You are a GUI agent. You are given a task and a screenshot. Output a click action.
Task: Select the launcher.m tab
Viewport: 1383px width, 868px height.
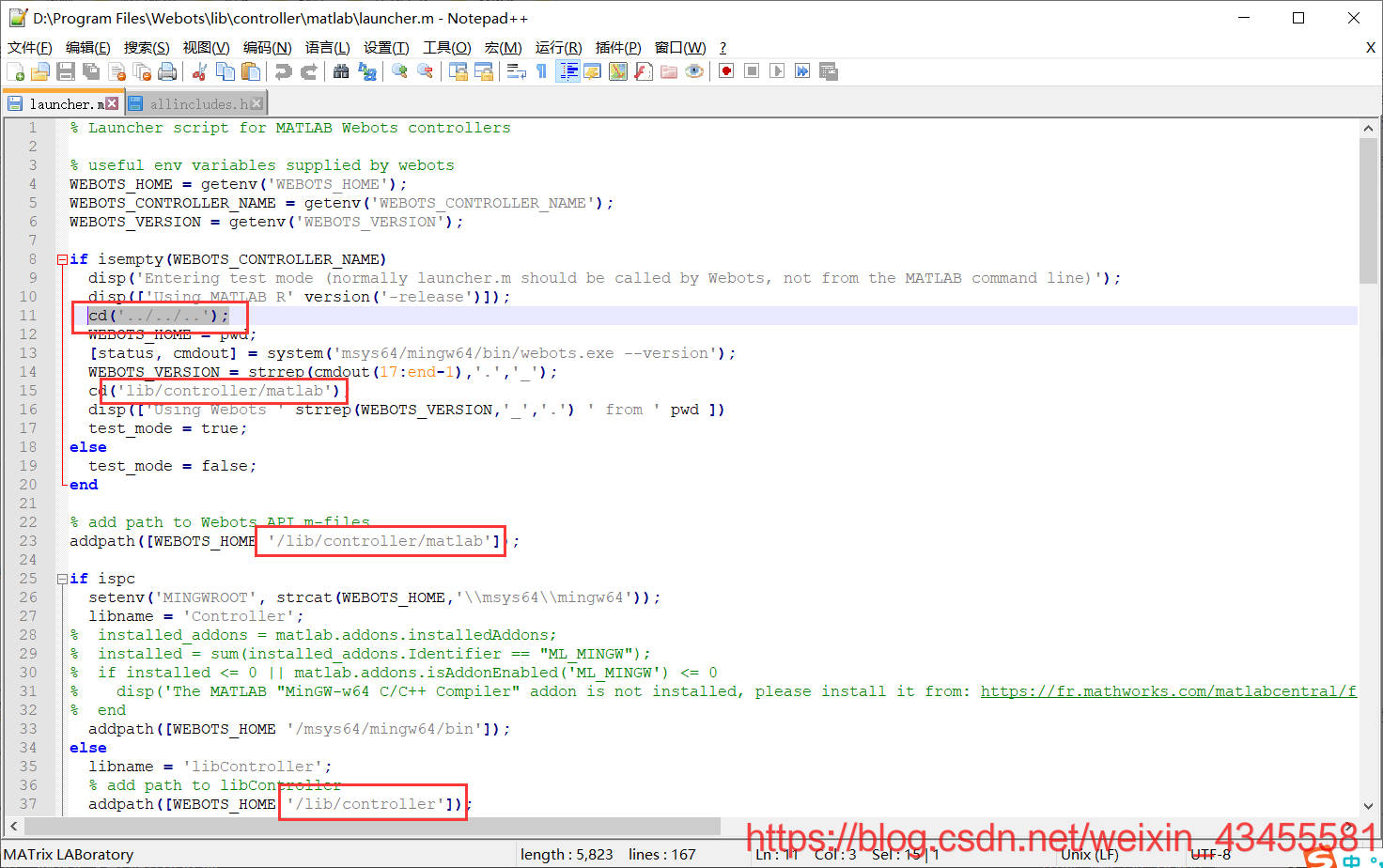coord(66,103)
